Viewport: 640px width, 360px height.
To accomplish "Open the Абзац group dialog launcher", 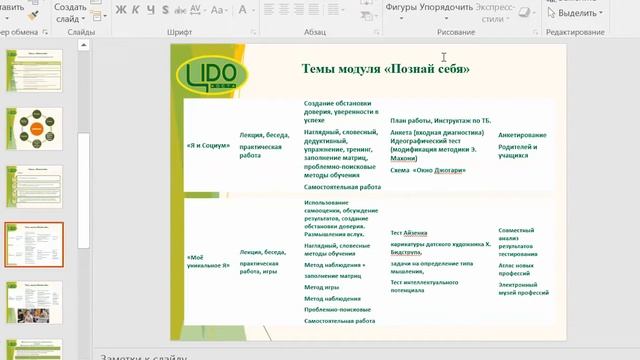I will coord(376,32).
